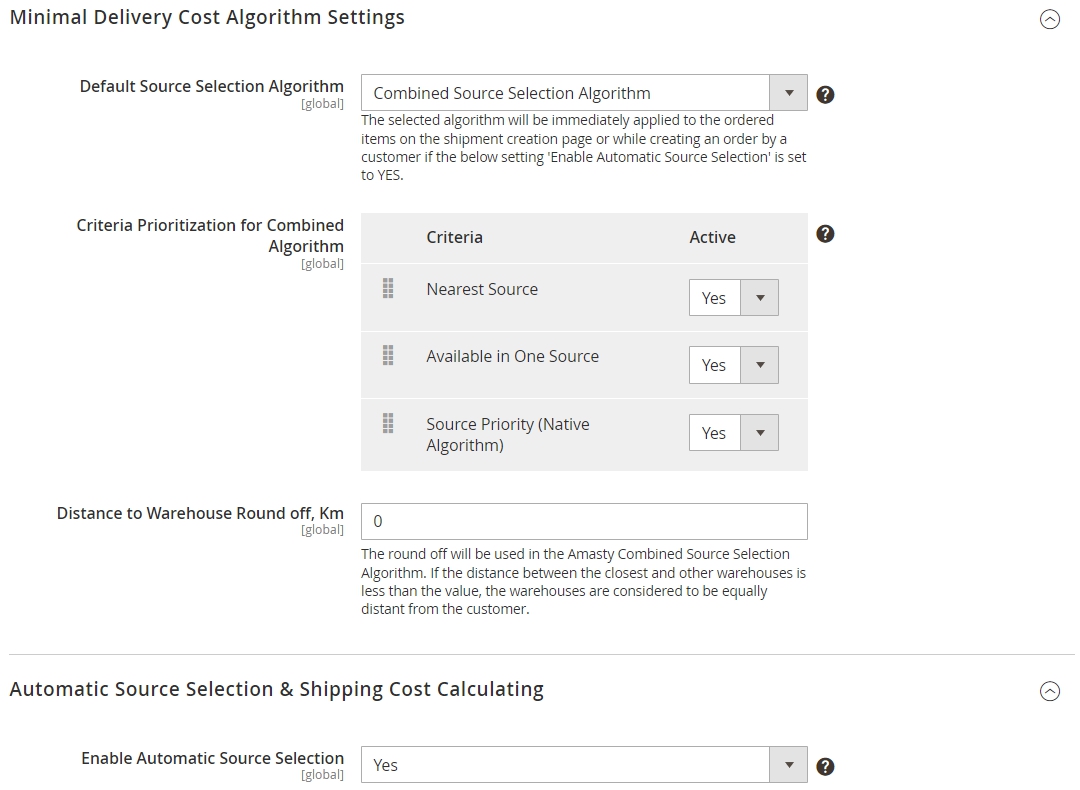Click help icon next to Criteria Prioritization table

[x=825, y=234]
